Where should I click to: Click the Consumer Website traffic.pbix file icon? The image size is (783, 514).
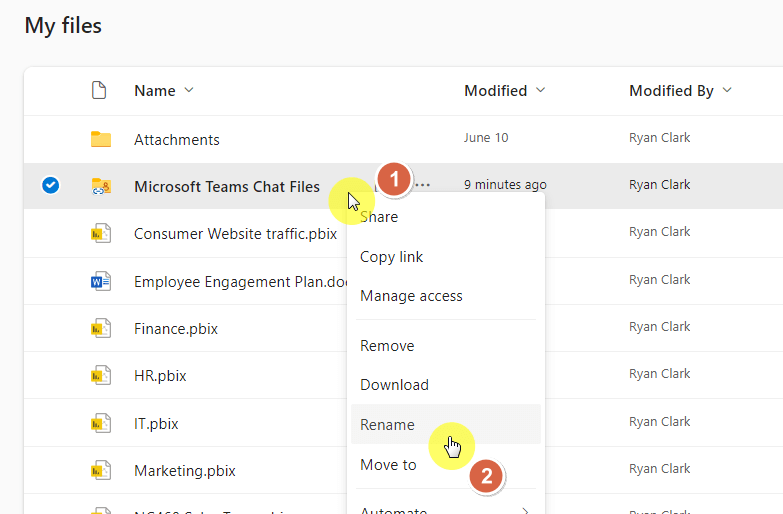pos(101,233)
